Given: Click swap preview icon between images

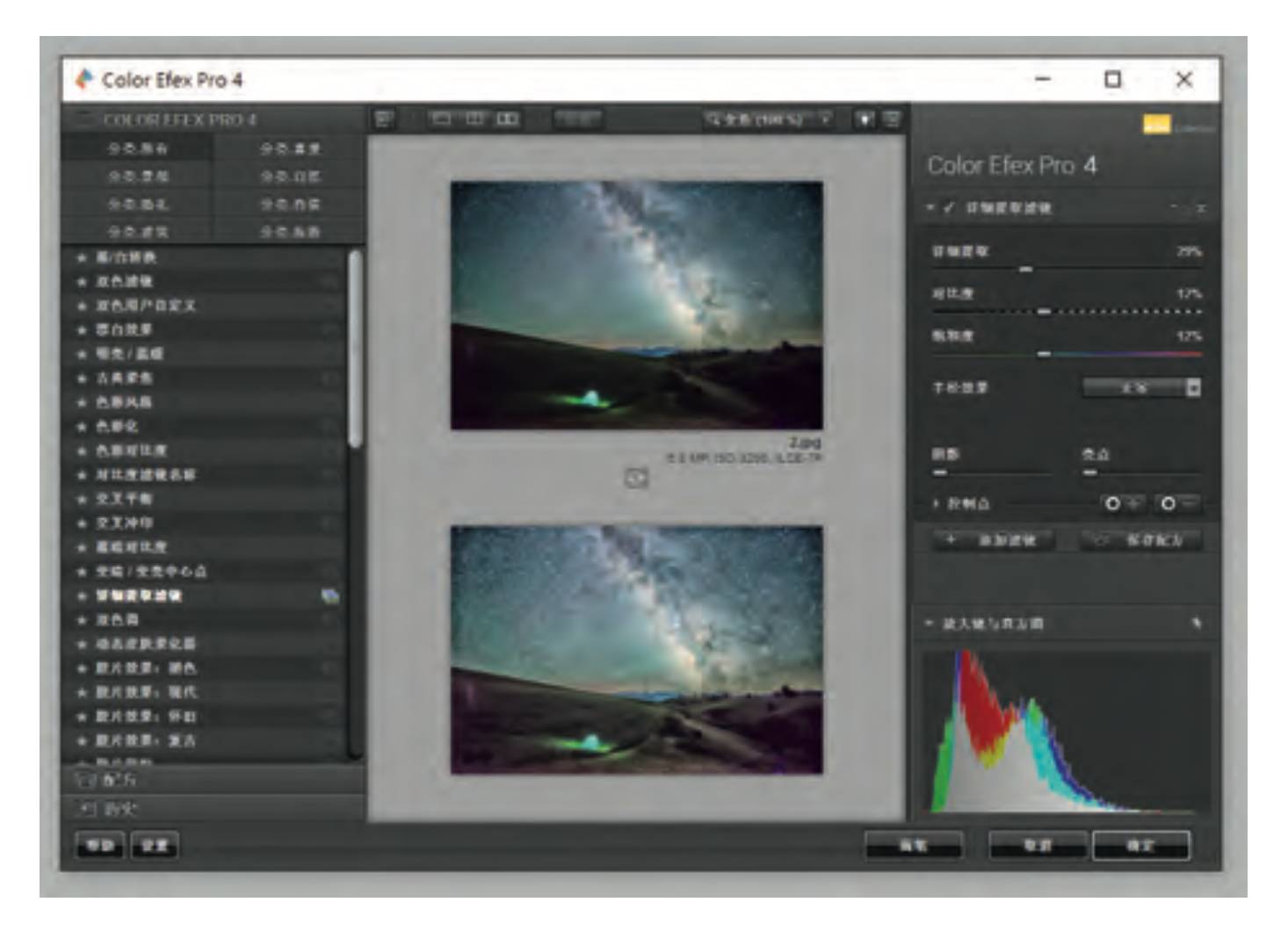Looking at the screenshot, I should click(x=636, y=478).
